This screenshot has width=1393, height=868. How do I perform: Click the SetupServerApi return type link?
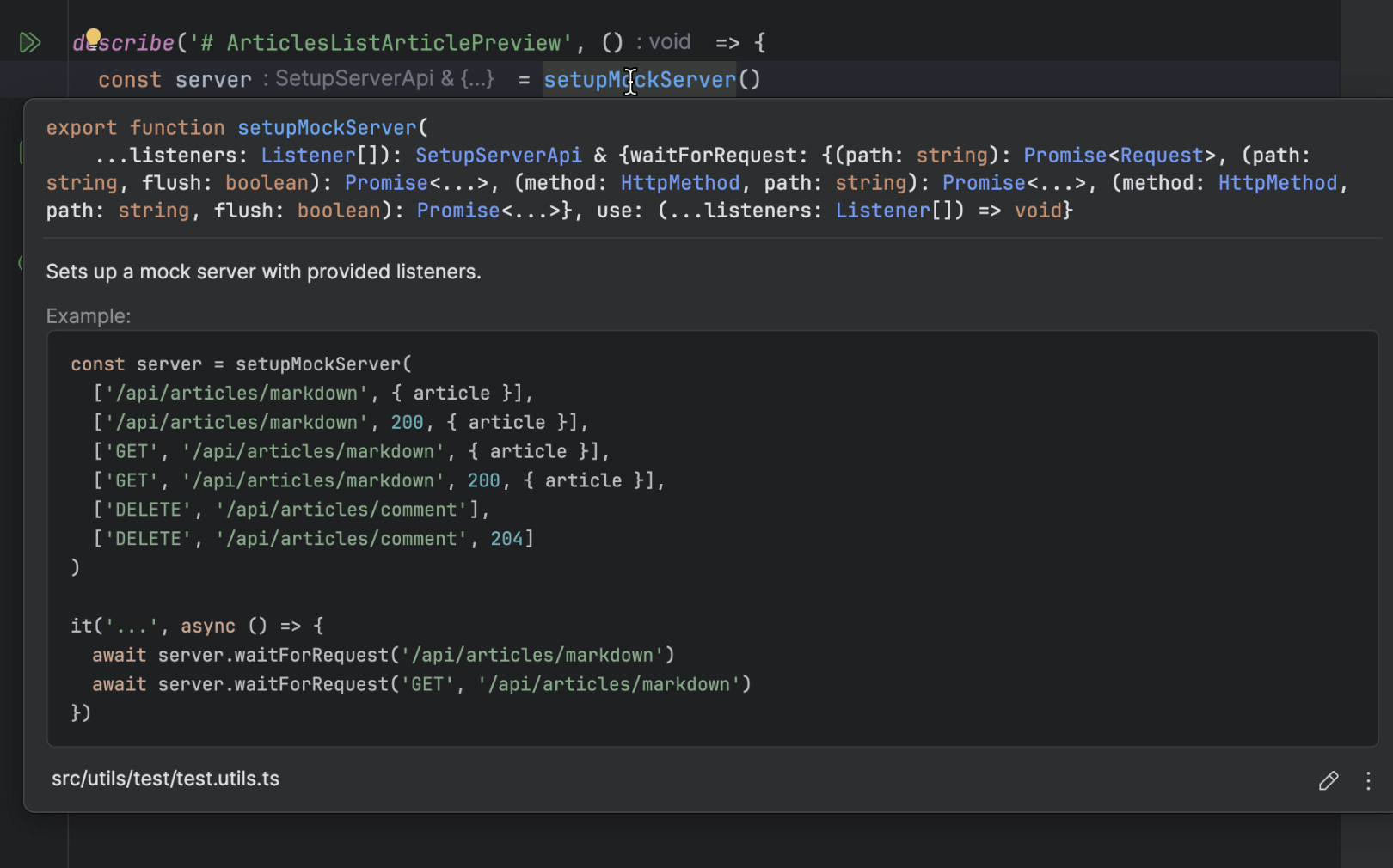coord(498,155)
